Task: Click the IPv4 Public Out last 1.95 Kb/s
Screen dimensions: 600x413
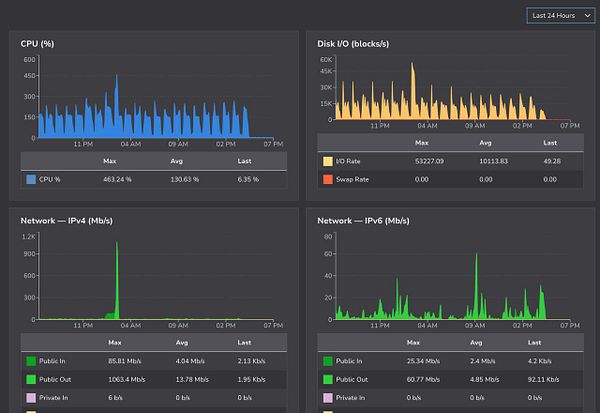Action: [251, 379]
